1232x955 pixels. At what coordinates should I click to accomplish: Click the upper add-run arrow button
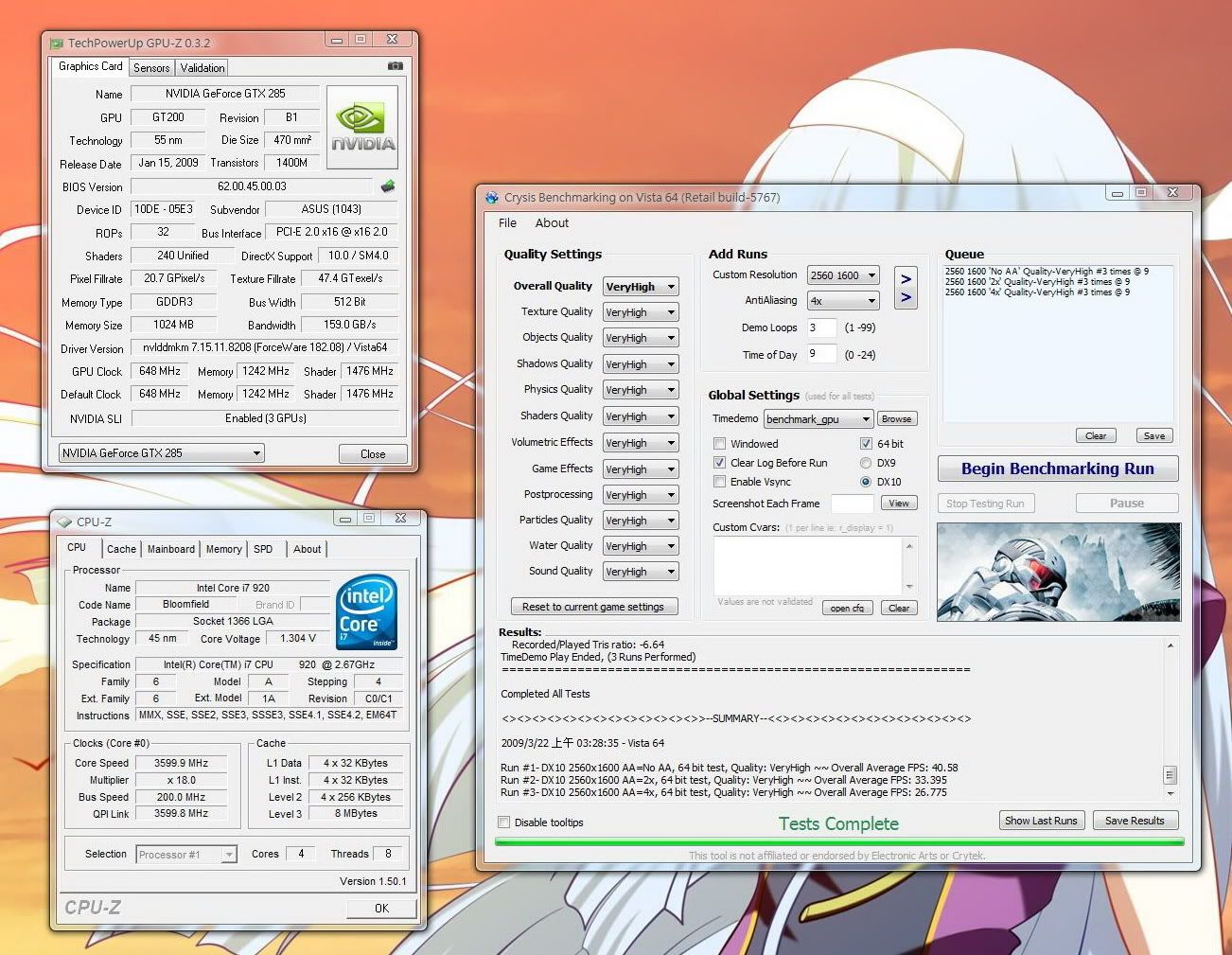906,278
